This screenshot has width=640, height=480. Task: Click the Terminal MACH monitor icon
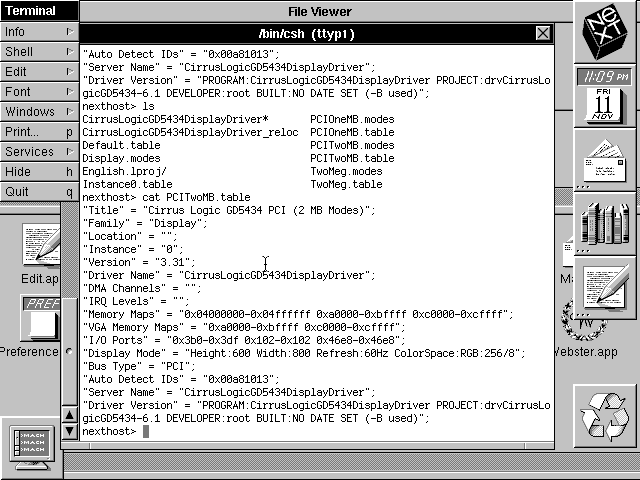[32, 447]
